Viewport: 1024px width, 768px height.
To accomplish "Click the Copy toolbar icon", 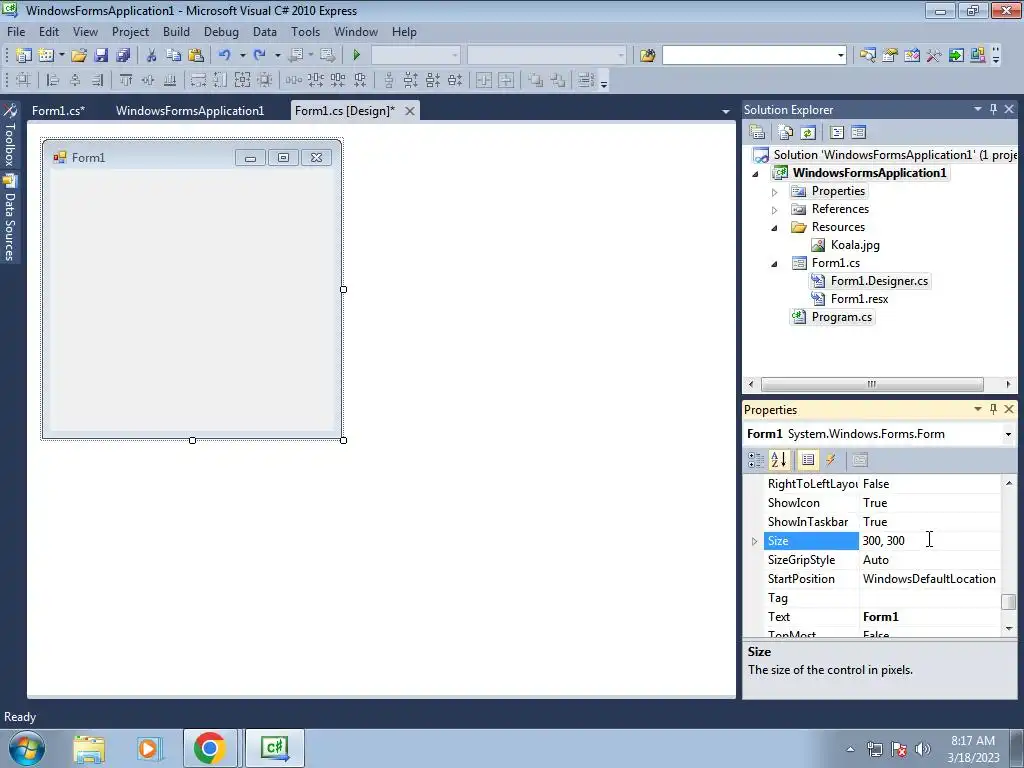I will [173, 56].
